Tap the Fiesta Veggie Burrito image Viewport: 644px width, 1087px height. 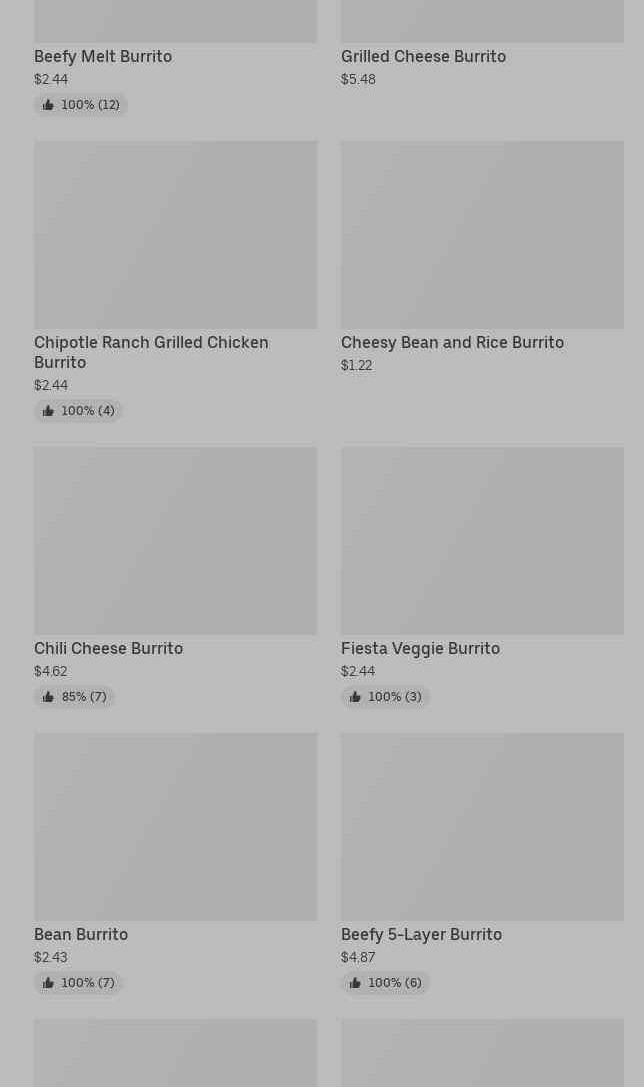pyautogui.click(x=482, y=540)
